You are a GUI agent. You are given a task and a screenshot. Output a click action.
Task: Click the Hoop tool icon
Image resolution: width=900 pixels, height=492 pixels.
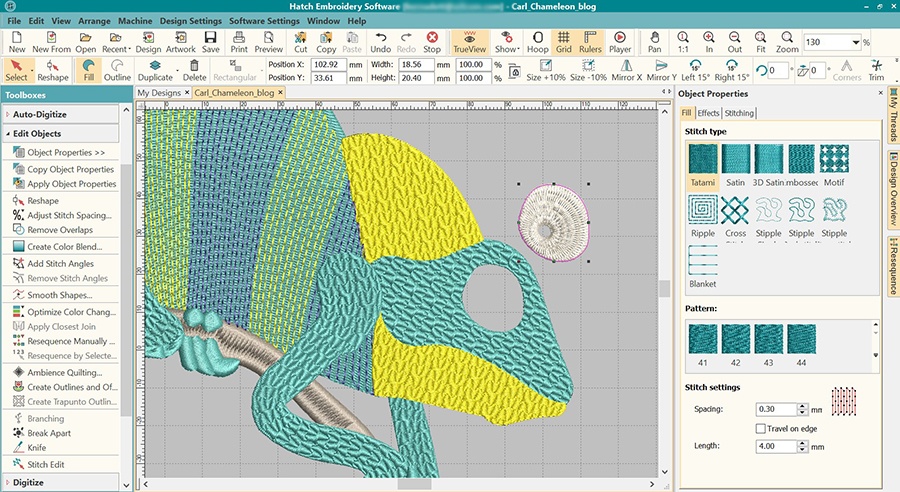coord(538,41)
